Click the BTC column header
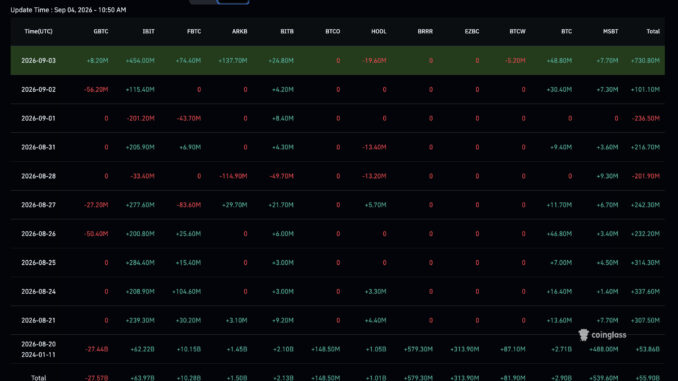The image size is (678, 381). point(566,32)
